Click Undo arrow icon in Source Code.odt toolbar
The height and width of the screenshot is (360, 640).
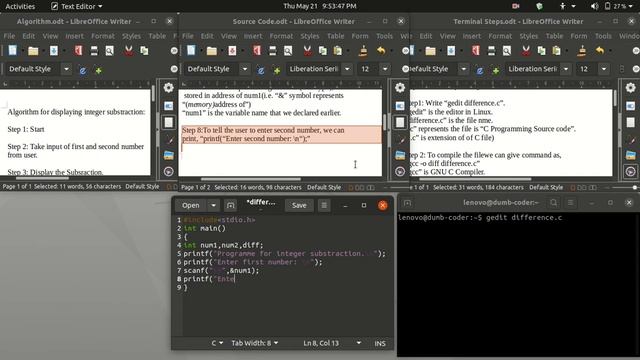pos(381,51)
